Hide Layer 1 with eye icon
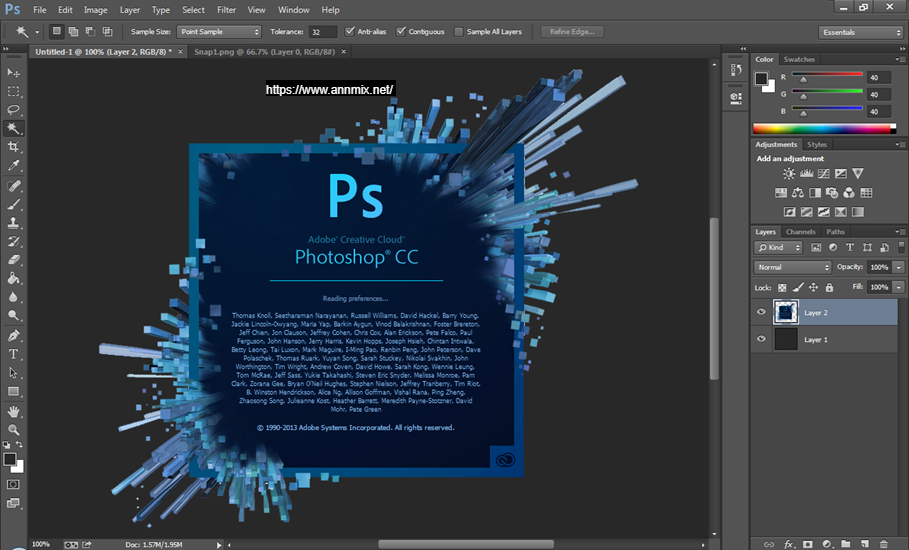The width and height of the screenshot is (909, 550). [x=761, y=339]
